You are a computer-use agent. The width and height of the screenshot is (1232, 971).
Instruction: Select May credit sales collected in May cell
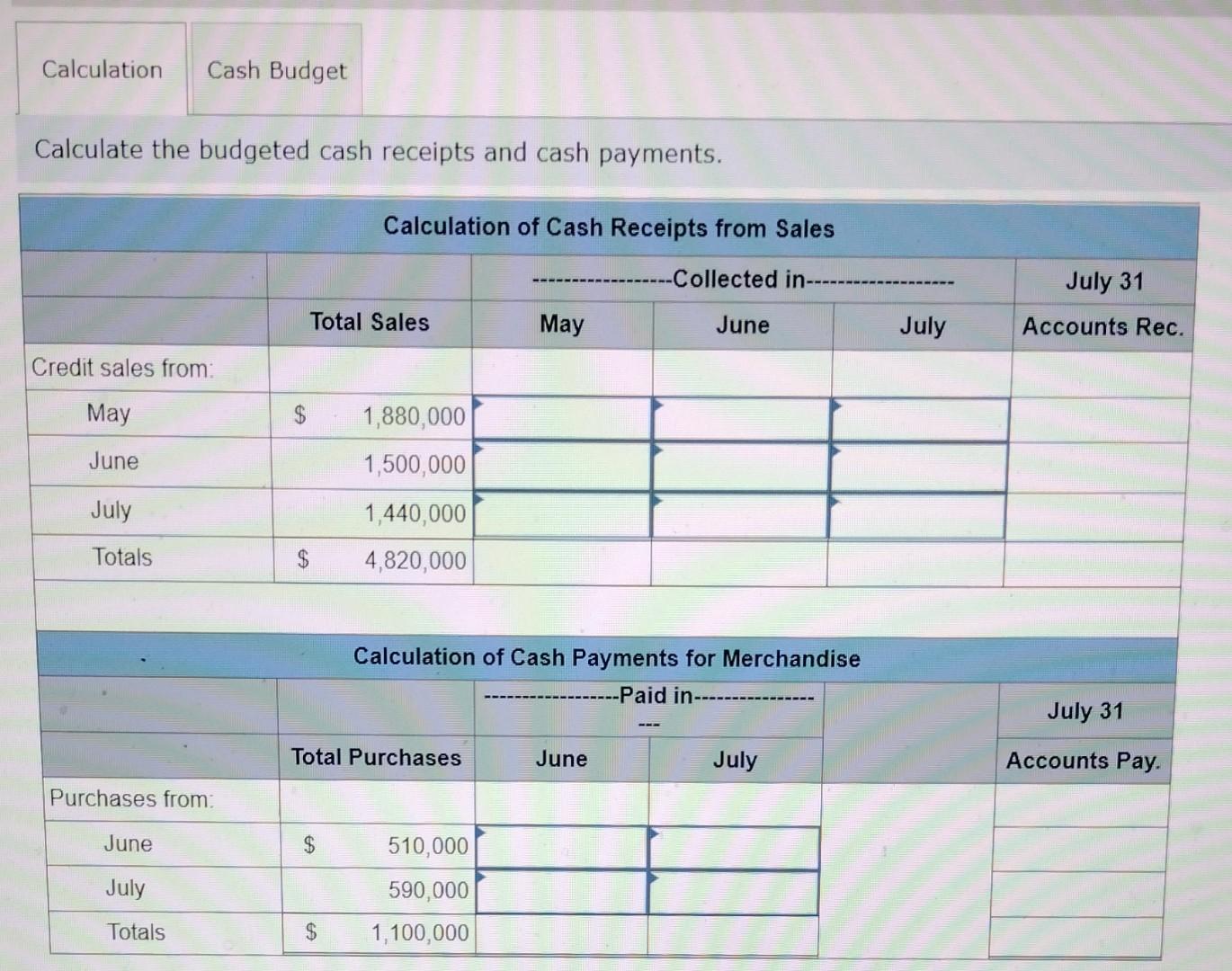click(562, 418)
